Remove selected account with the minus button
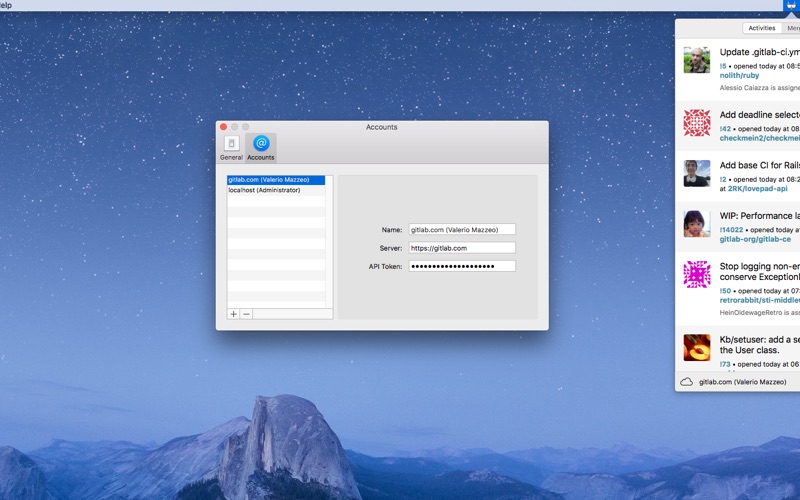Viewport: 800px width, 500px height. (x=247, y=314)
